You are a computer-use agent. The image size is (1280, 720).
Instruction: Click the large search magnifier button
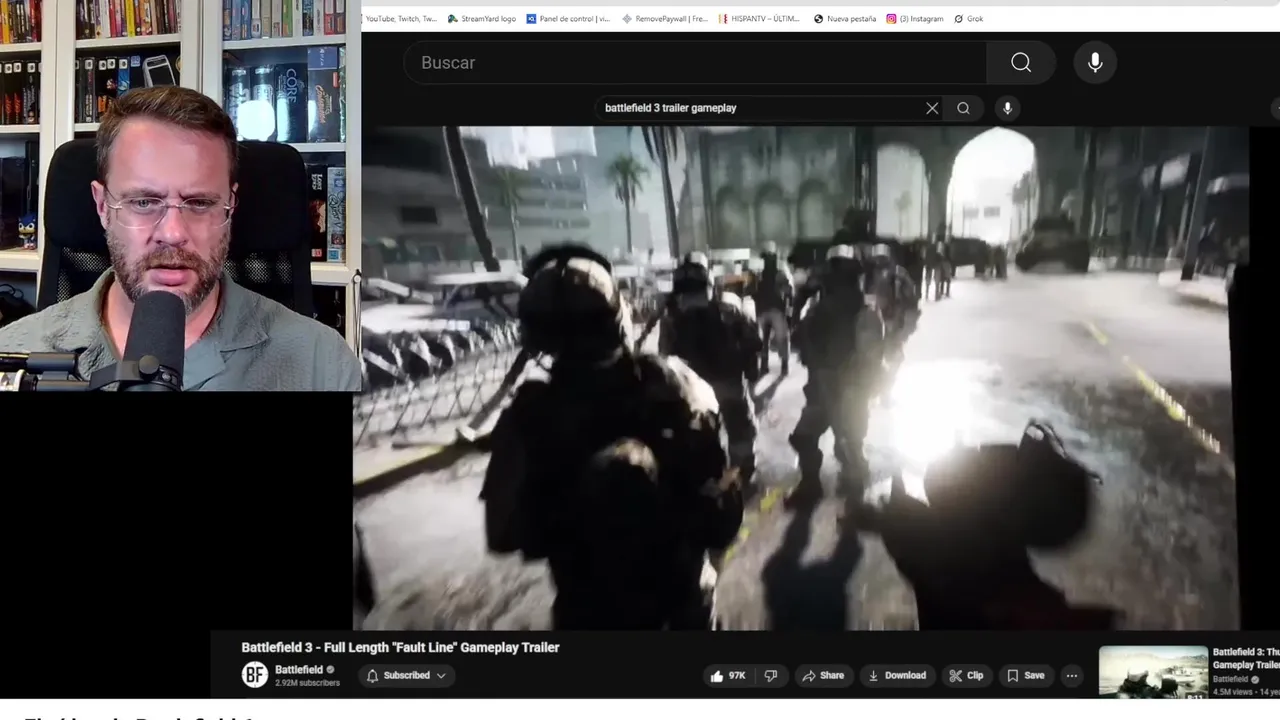(1021, 62)
